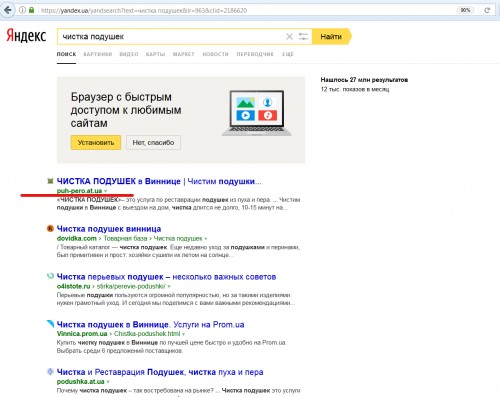
Task: Expand dropdown arrow after dovidka Чистка подушек breadcrumb
Action: tap(206, 239)
